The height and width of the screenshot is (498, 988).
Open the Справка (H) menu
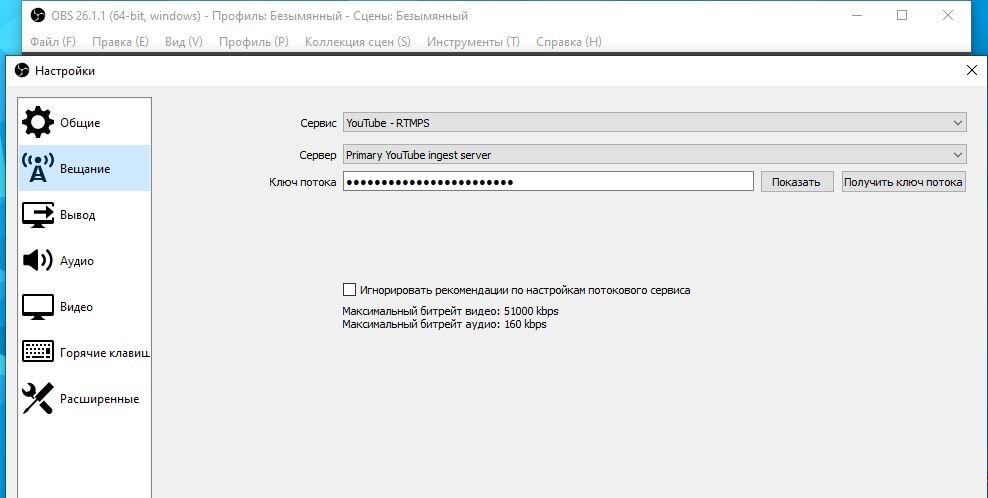click(569, 42)
